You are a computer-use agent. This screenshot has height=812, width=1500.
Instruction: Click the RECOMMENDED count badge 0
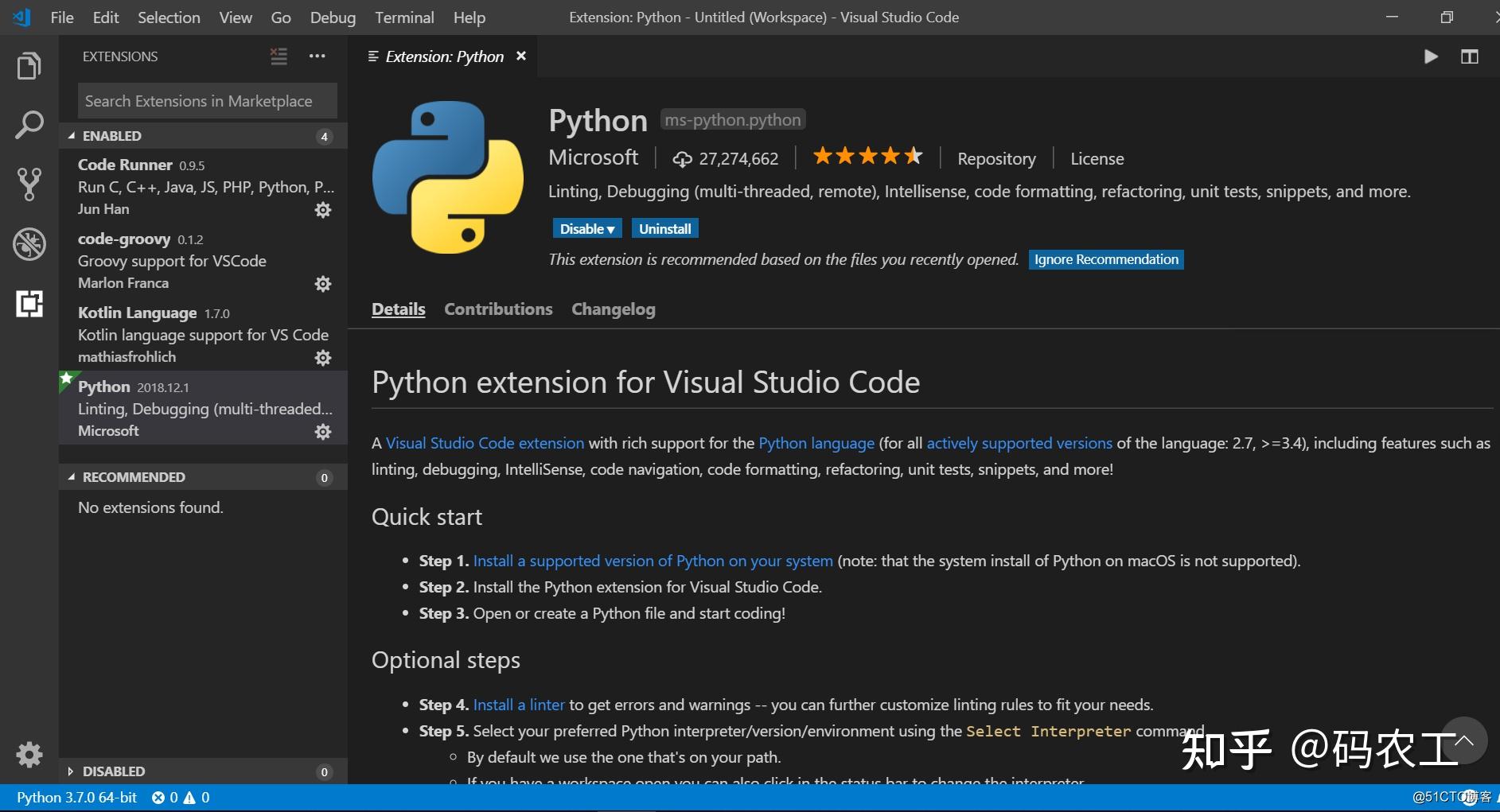(324, 478)
